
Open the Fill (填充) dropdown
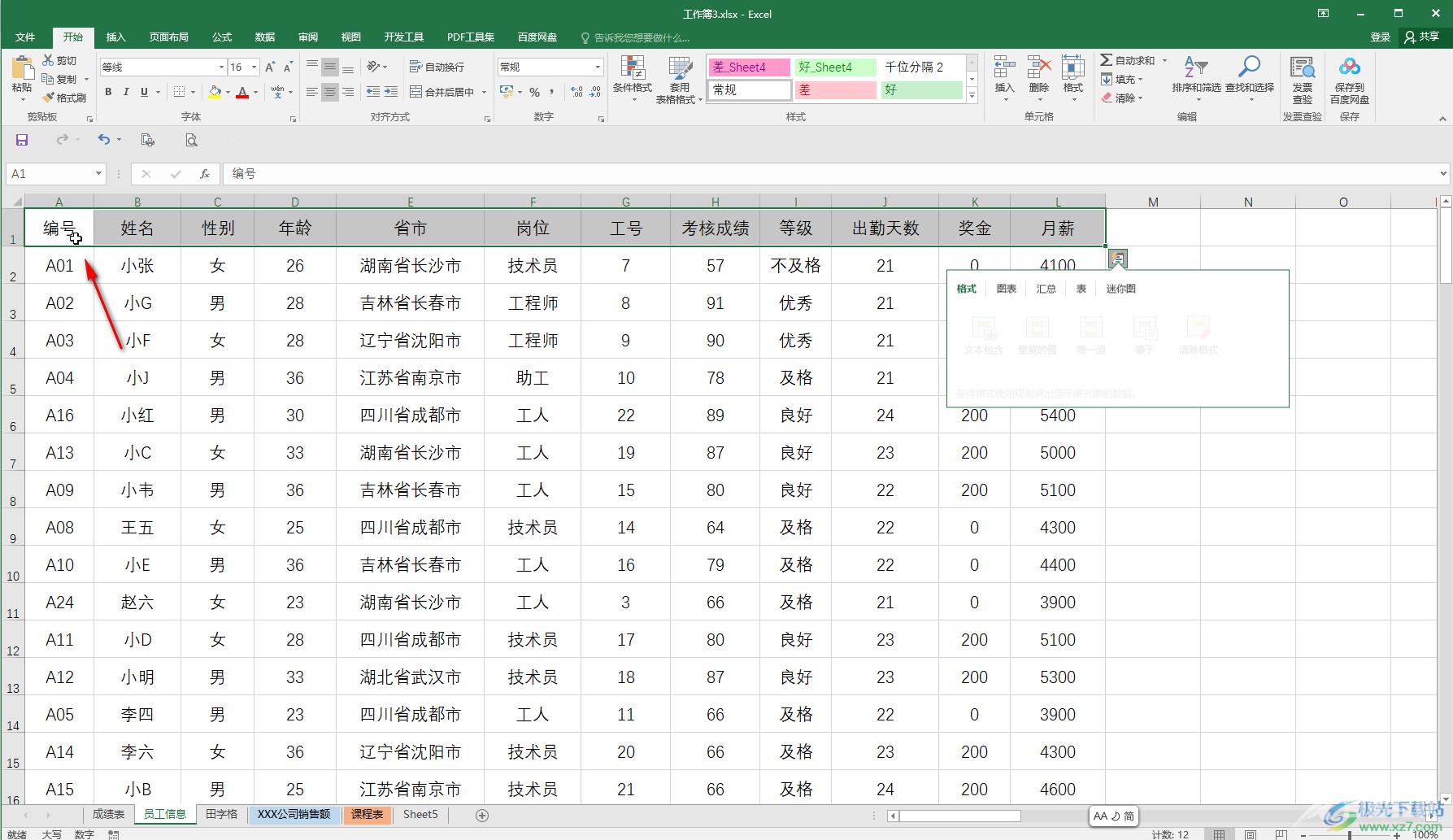[x=1122, y=79]
